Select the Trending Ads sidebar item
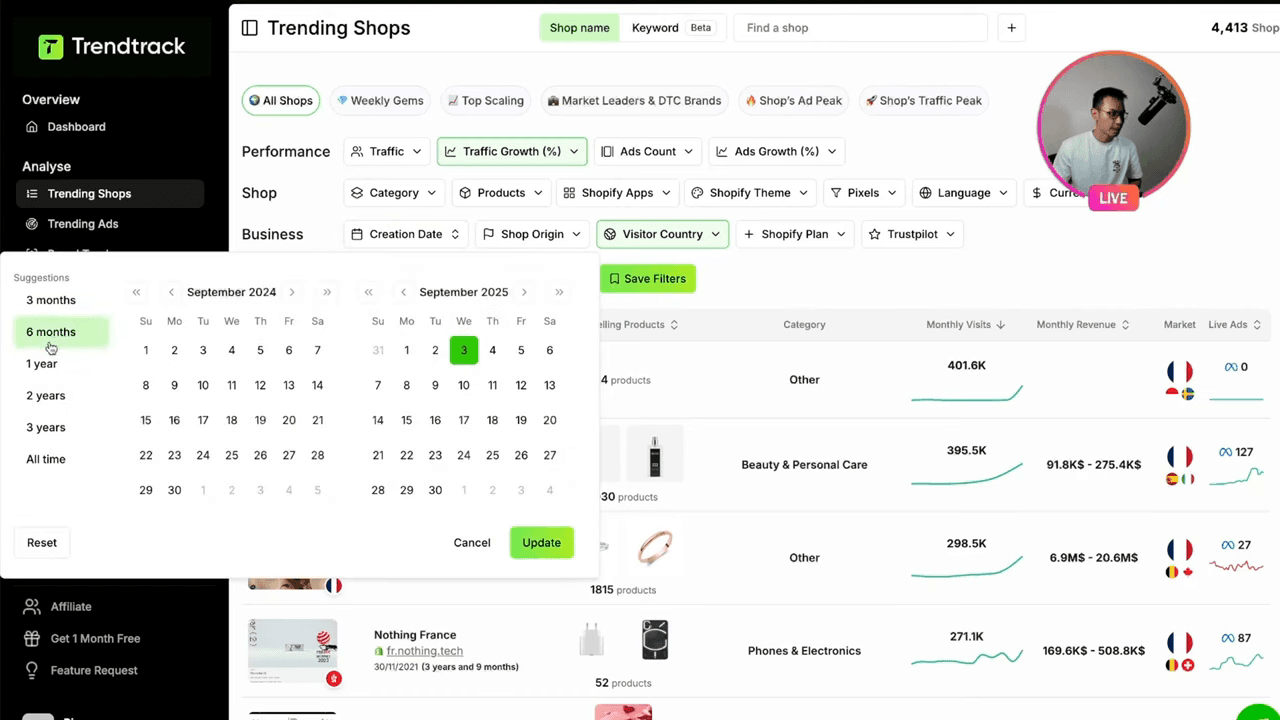 83,223
